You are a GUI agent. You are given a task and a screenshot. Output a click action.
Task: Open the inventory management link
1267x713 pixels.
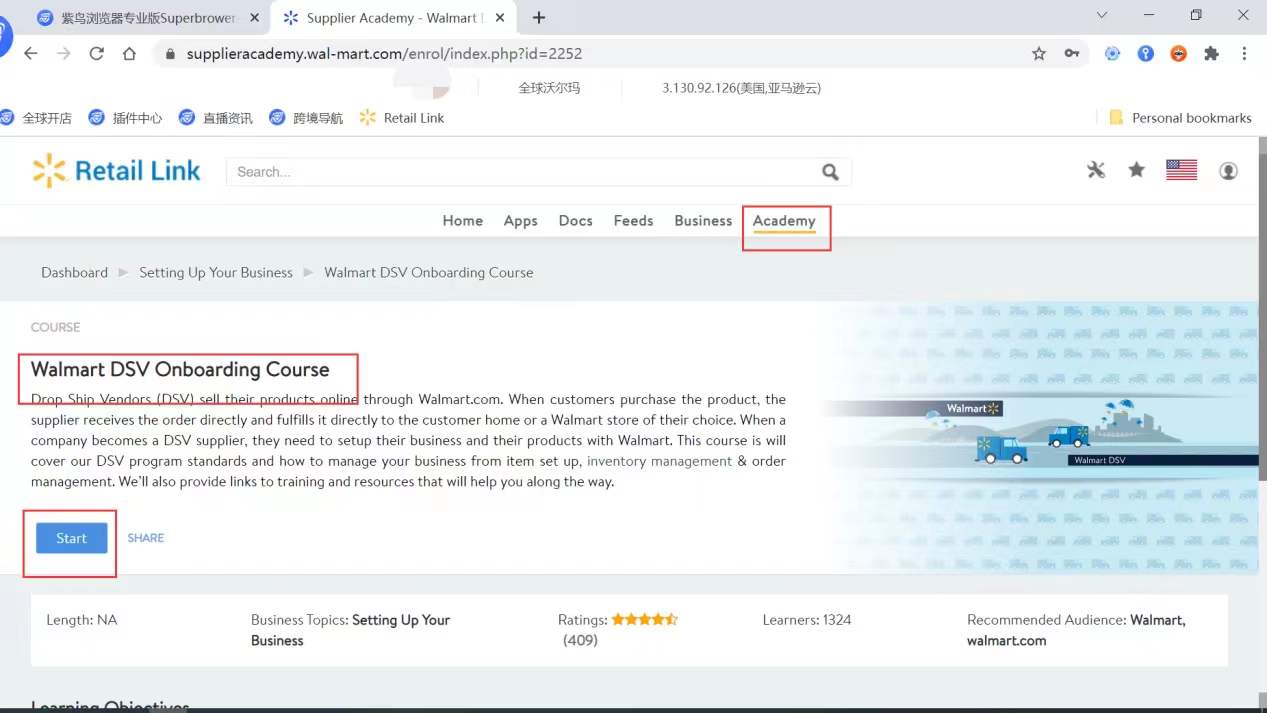coord(659,461)
